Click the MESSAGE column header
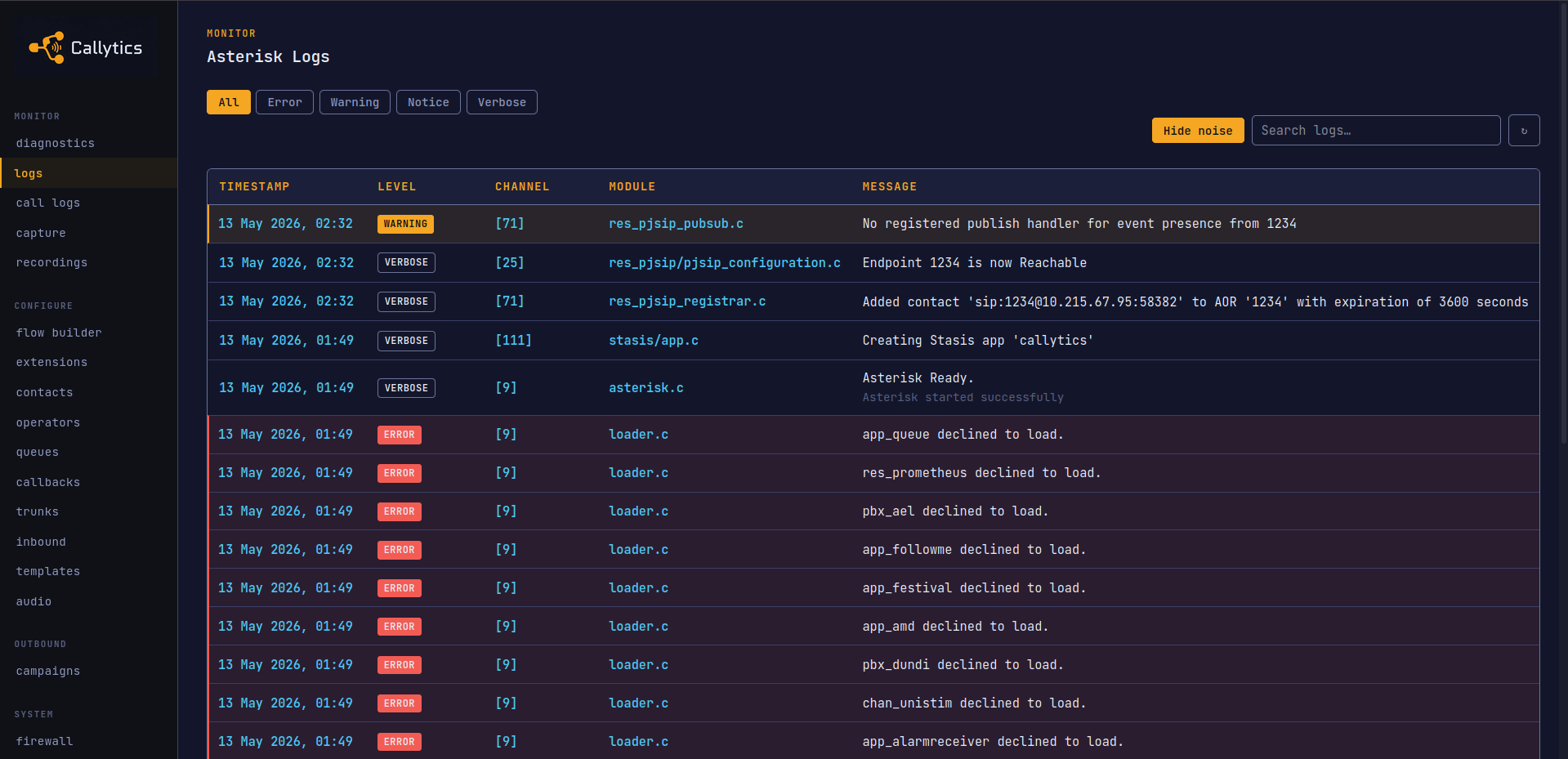 [889, 186]
